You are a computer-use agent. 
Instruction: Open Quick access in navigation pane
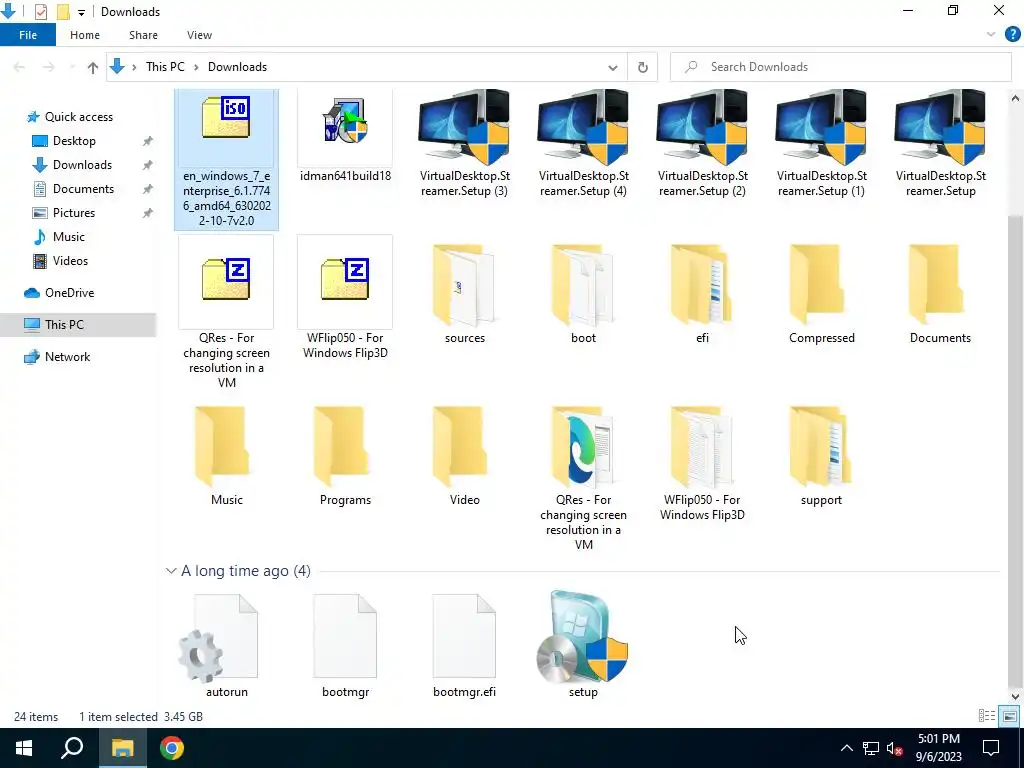(x=78, y=116)
